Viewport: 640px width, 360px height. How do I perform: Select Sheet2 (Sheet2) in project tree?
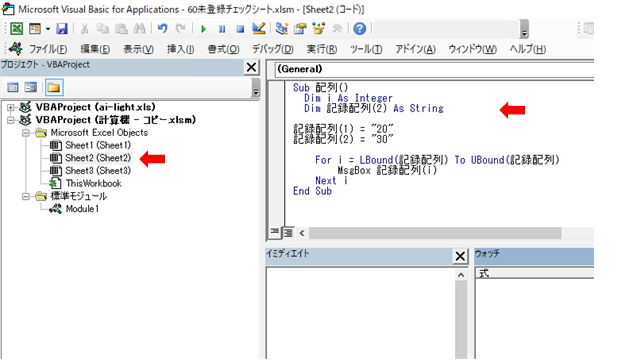(98, 158)
